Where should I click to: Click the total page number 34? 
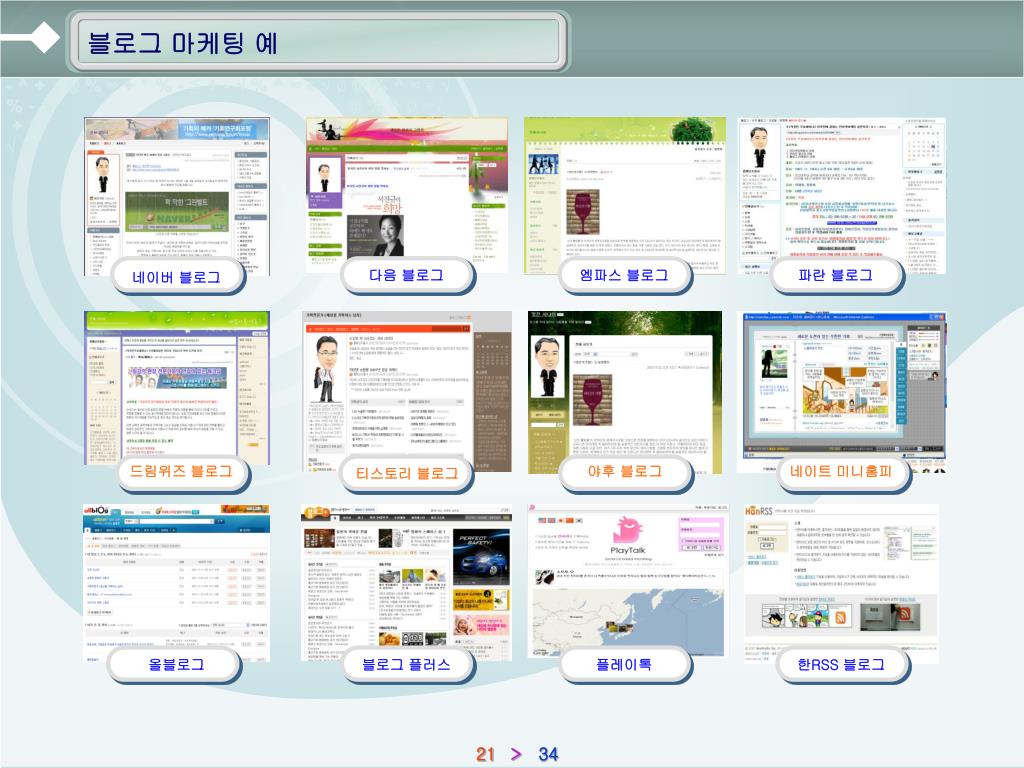click(x=549, y=754)
